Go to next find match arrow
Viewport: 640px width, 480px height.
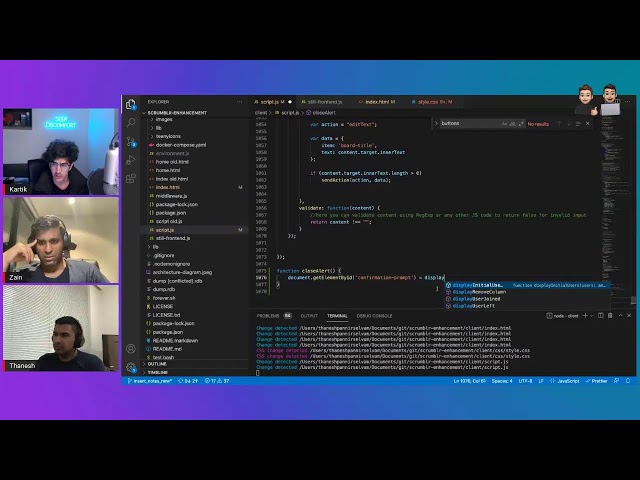[x=568, y=124]
